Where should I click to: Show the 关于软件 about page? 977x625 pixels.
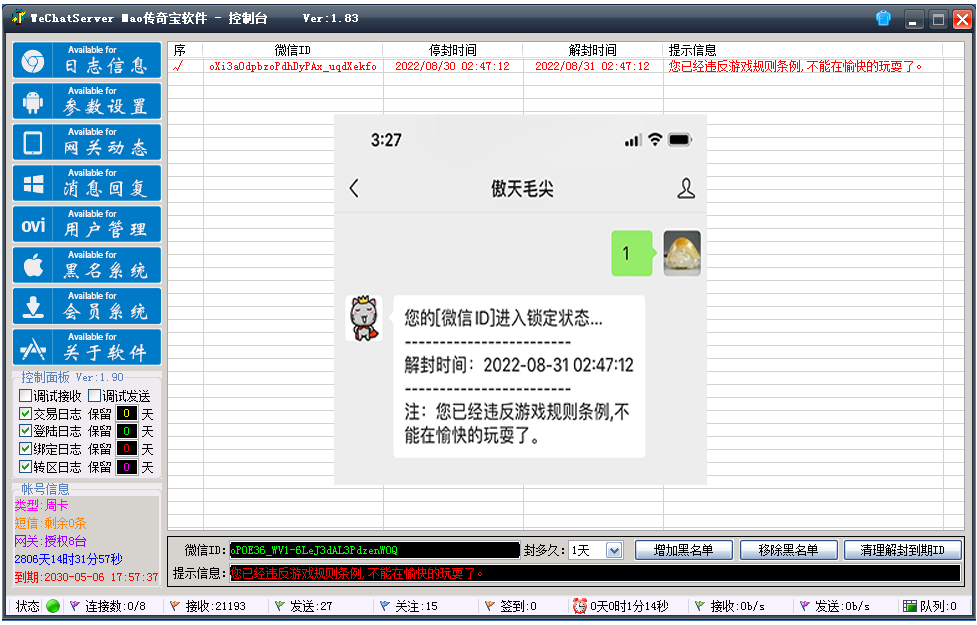coord(87,347)
